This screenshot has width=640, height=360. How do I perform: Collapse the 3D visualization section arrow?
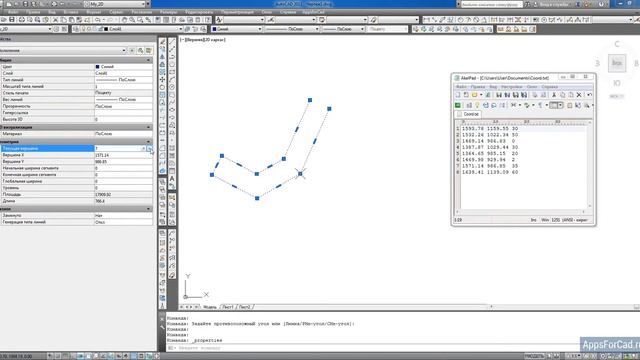pos(149,127)
